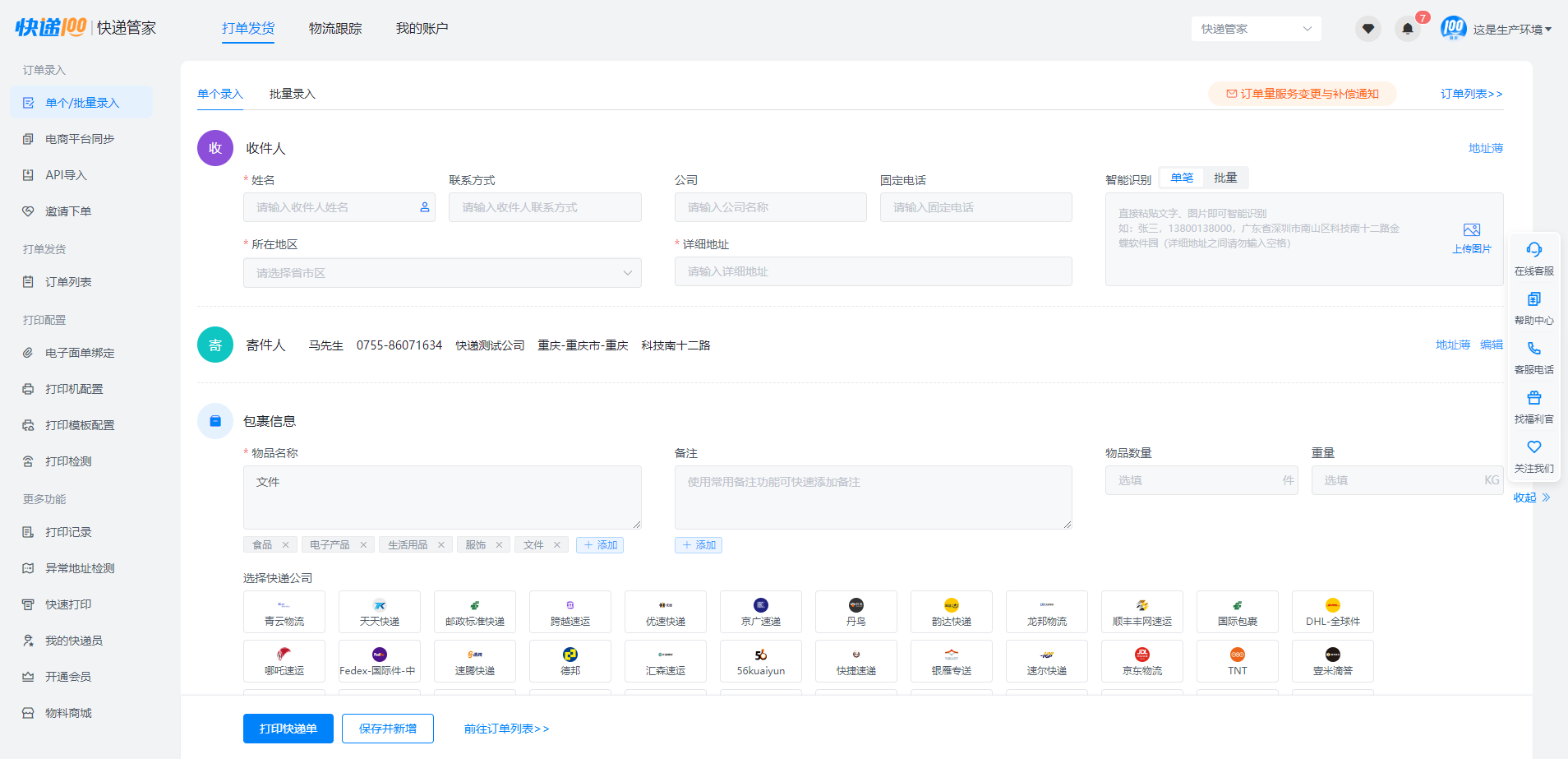Add item name tag with 添加

click(600, 545)
